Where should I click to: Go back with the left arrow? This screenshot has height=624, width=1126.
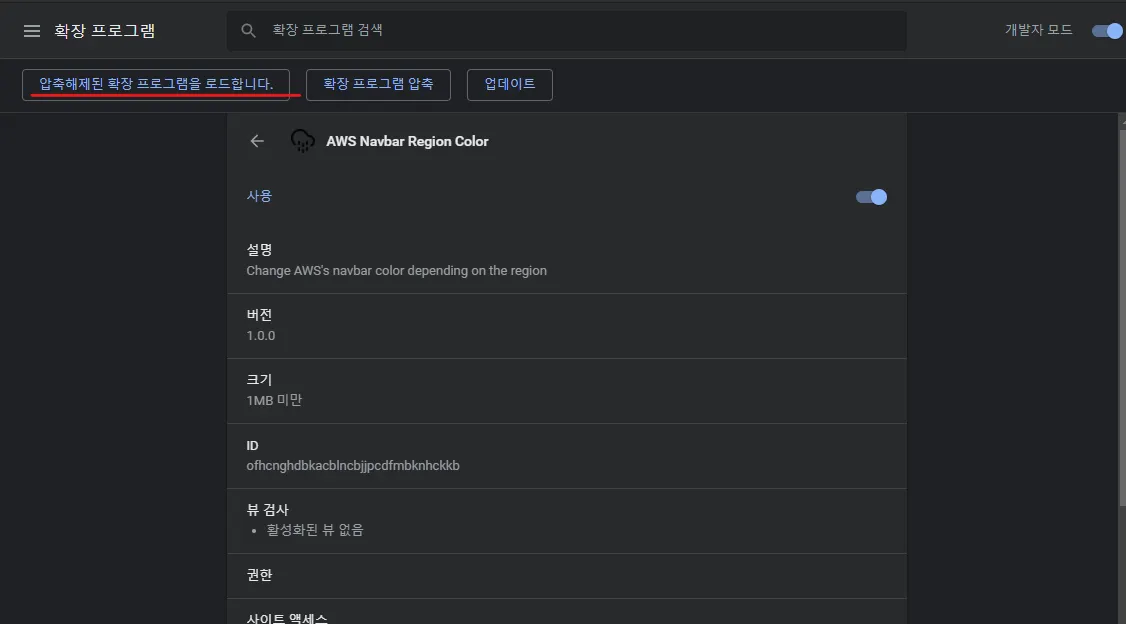point(257,141)
